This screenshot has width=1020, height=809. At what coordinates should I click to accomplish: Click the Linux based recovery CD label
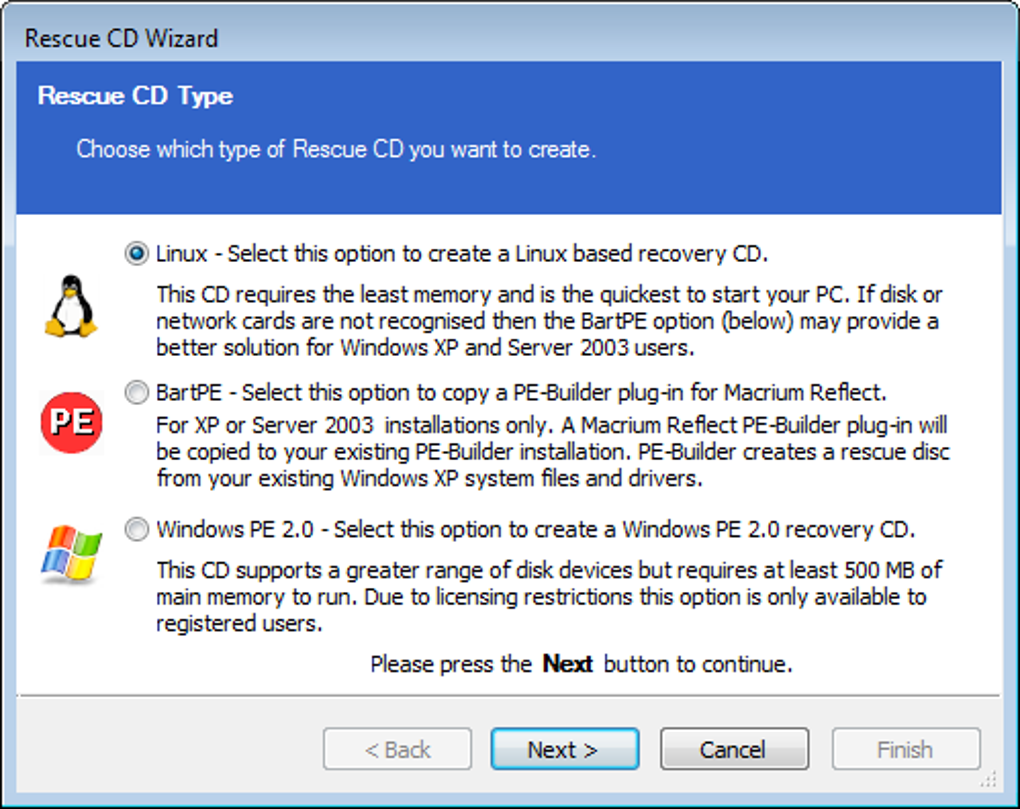(462, 254)
